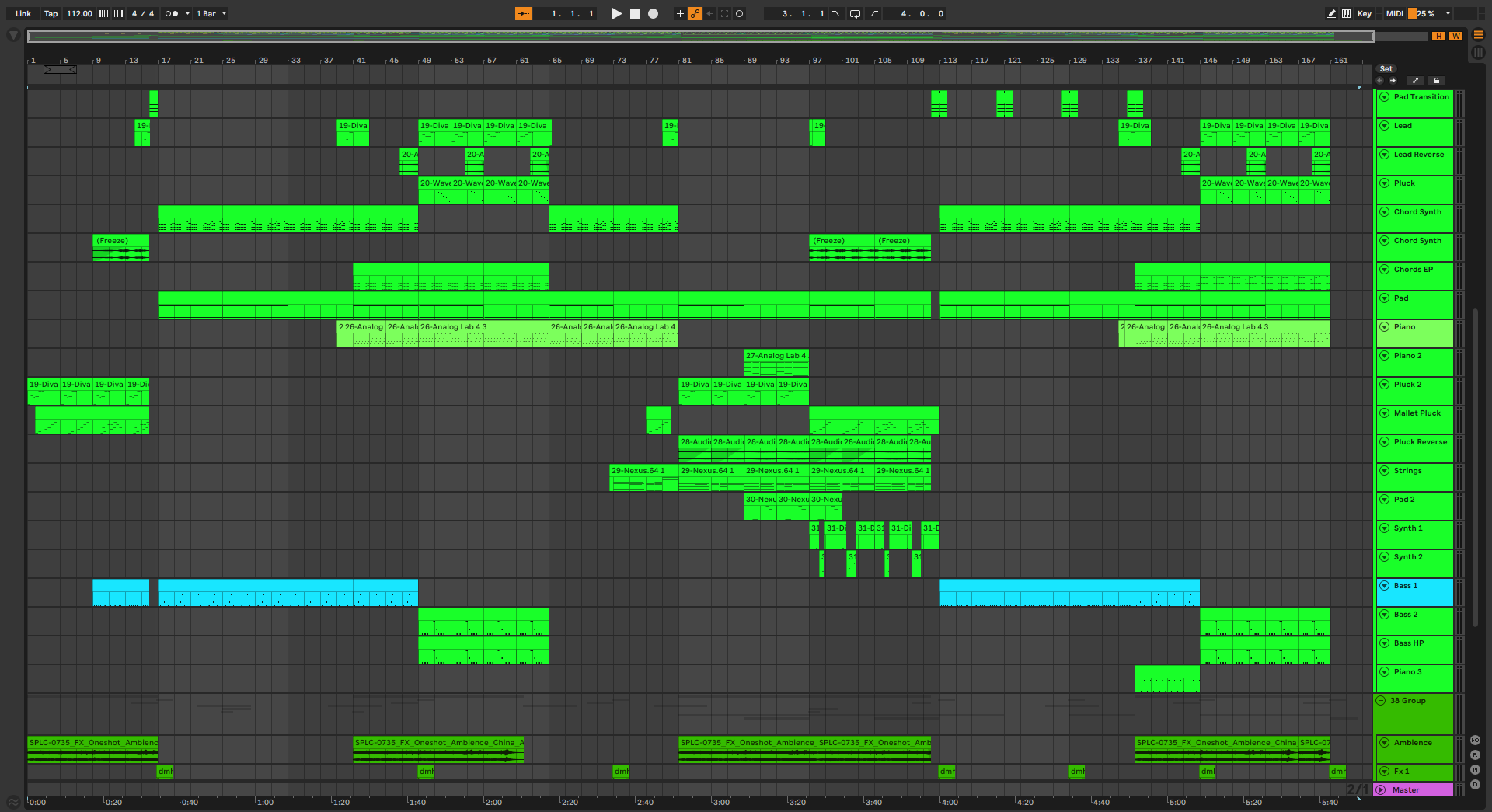
Task: Click the Phase Nudge Up icon
Action: click(119, 13)
